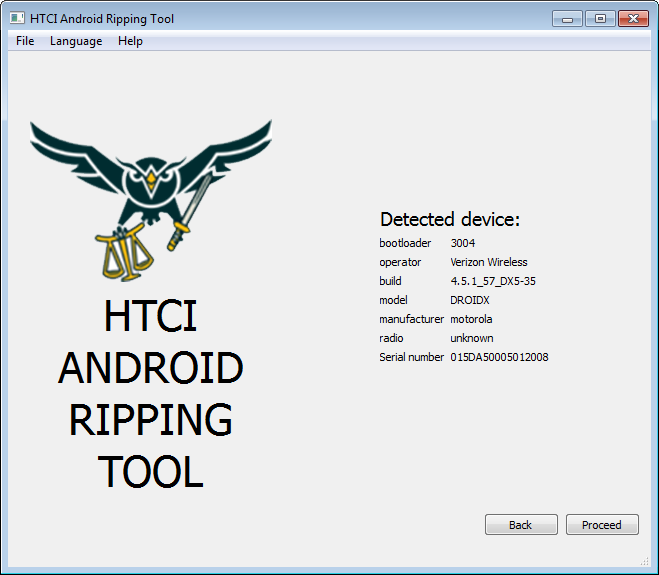Click the large HTCI title text
The image size is (659, 575).
point(150,315)
